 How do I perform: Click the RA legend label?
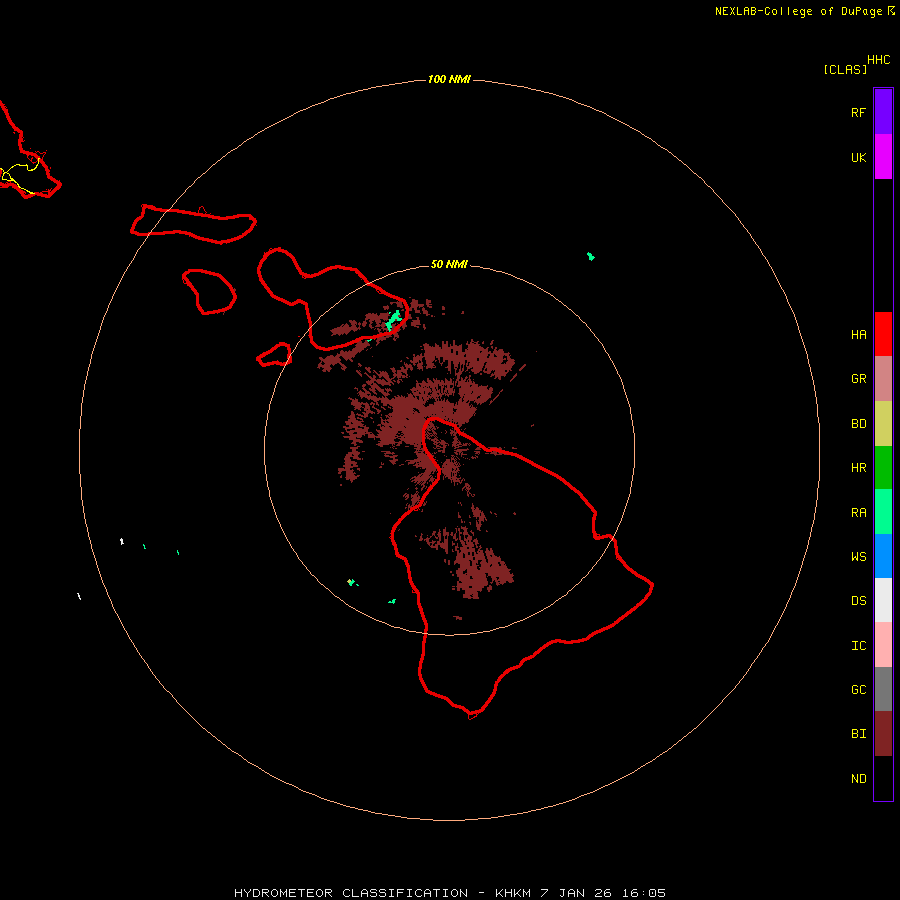click(858, 513)
